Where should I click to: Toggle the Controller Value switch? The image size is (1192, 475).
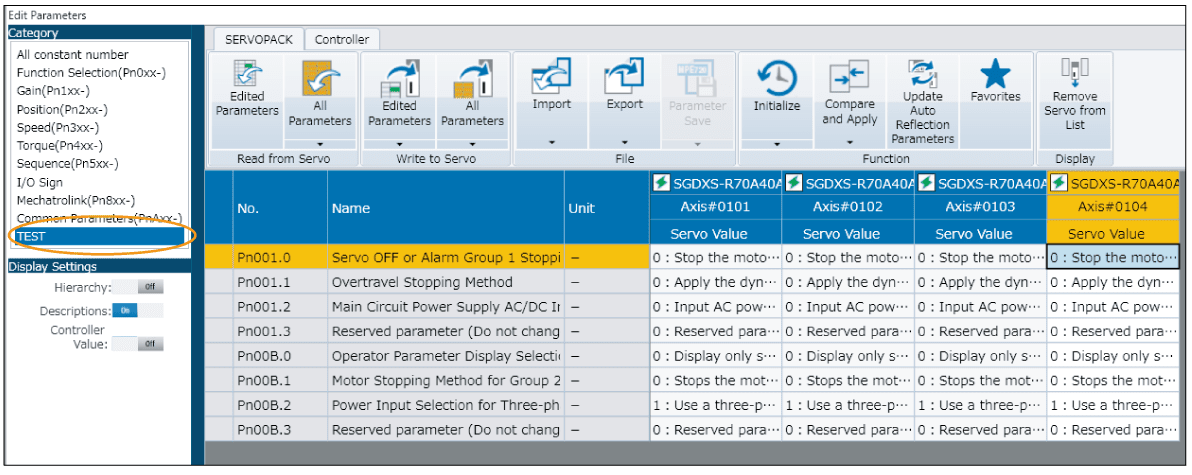tap(149, 343)
